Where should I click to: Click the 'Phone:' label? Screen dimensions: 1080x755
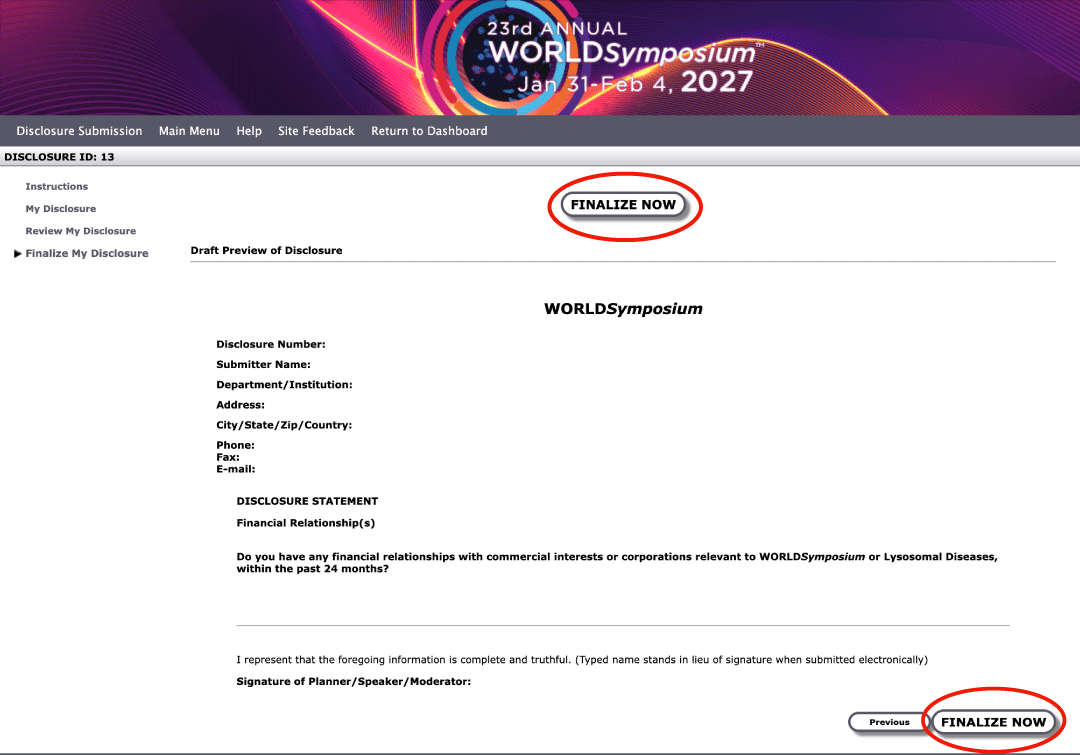point(236,445)
